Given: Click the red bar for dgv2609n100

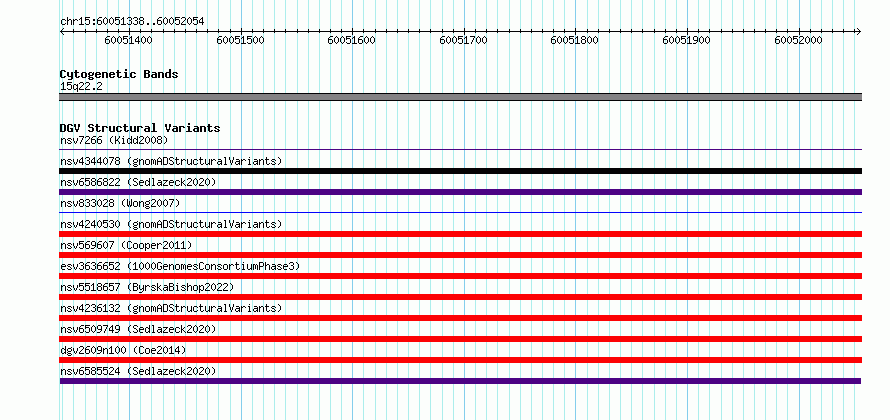Looking at the screenshot, I should (460, 360).
